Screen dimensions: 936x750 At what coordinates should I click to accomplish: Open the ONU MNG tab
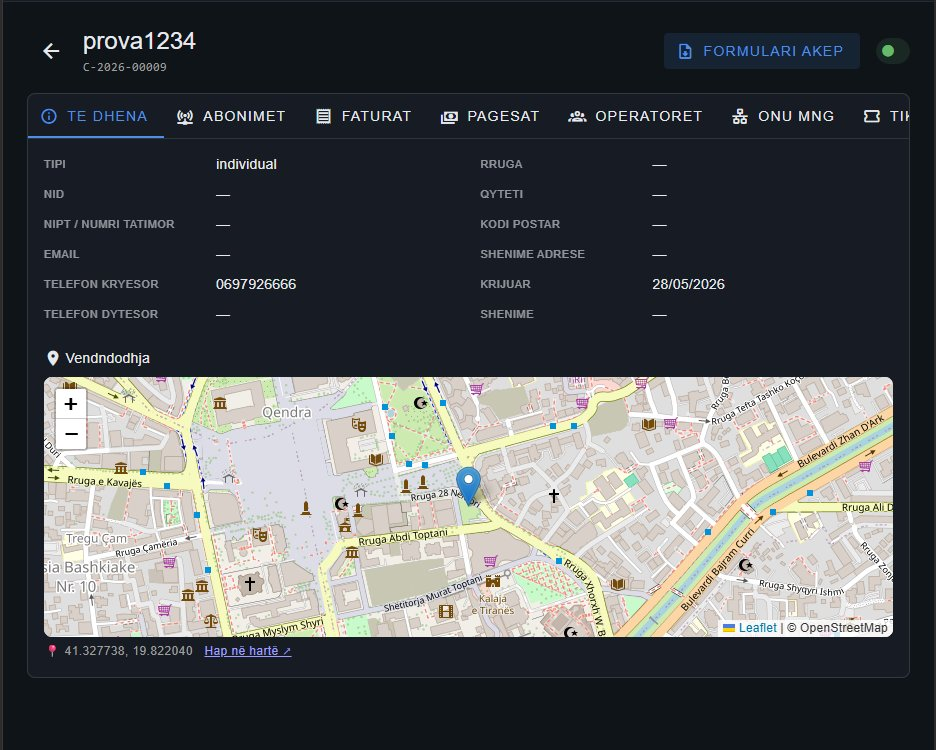pyautogui.click(x=783, y=116)
